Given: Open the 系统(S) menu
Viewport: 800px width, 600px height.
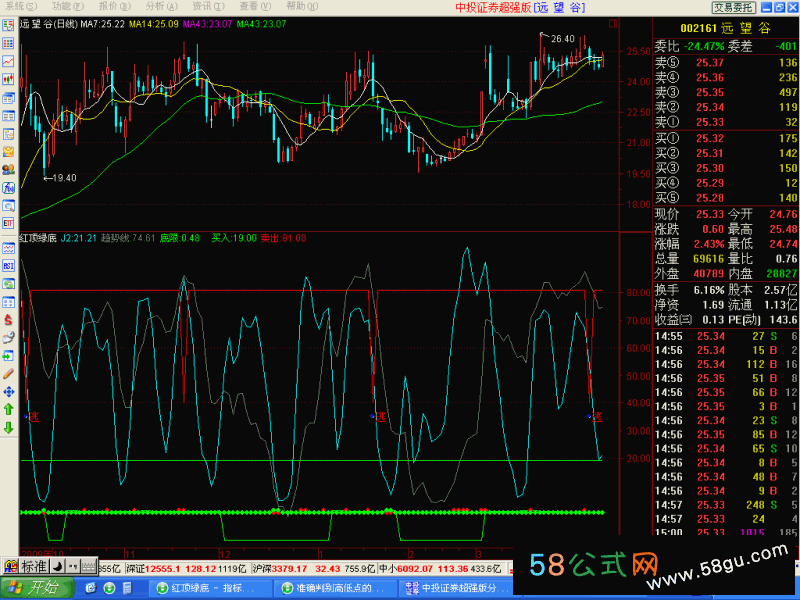Looking at the screenshot, I should point(21,6).
